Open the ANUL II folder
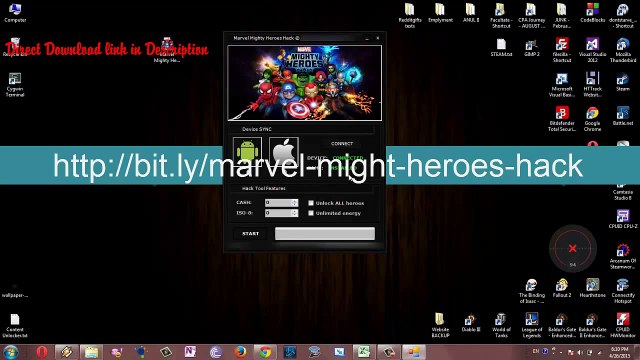The width and height of the screenshot is (640, 360). point(471,12)
